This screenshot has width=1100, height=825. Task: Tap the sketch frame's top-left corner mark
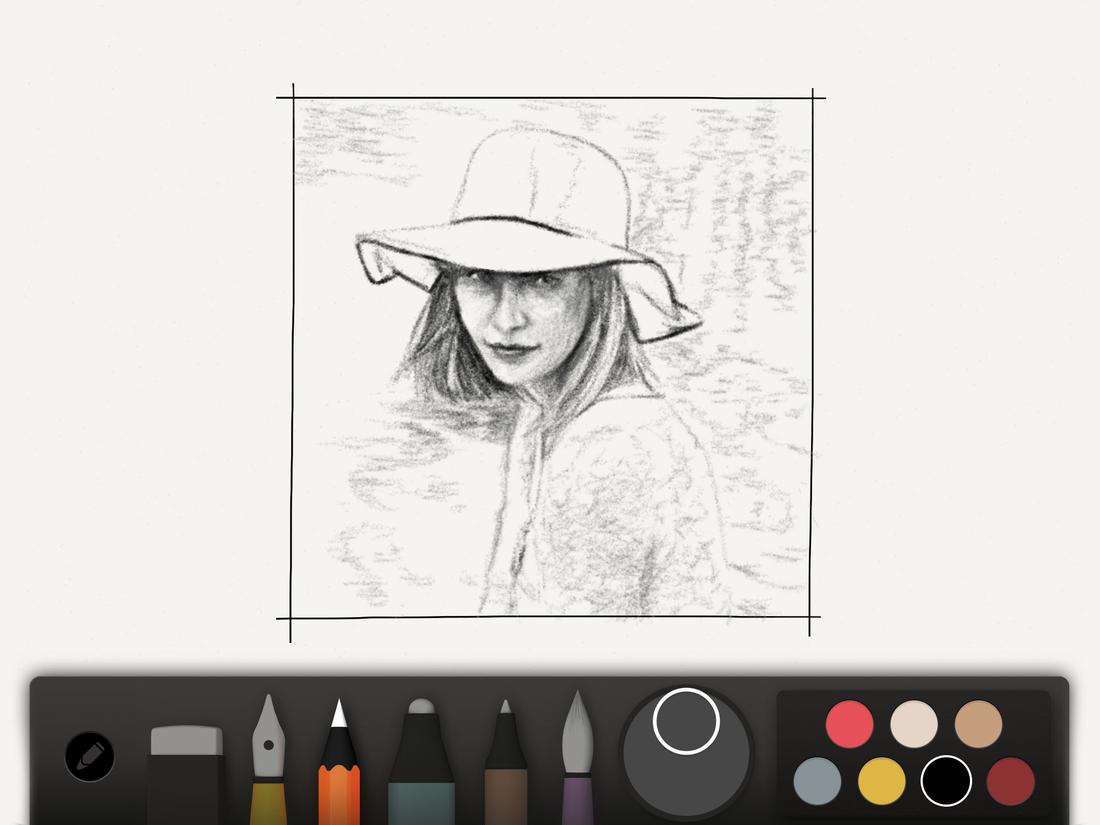(293, 95)
